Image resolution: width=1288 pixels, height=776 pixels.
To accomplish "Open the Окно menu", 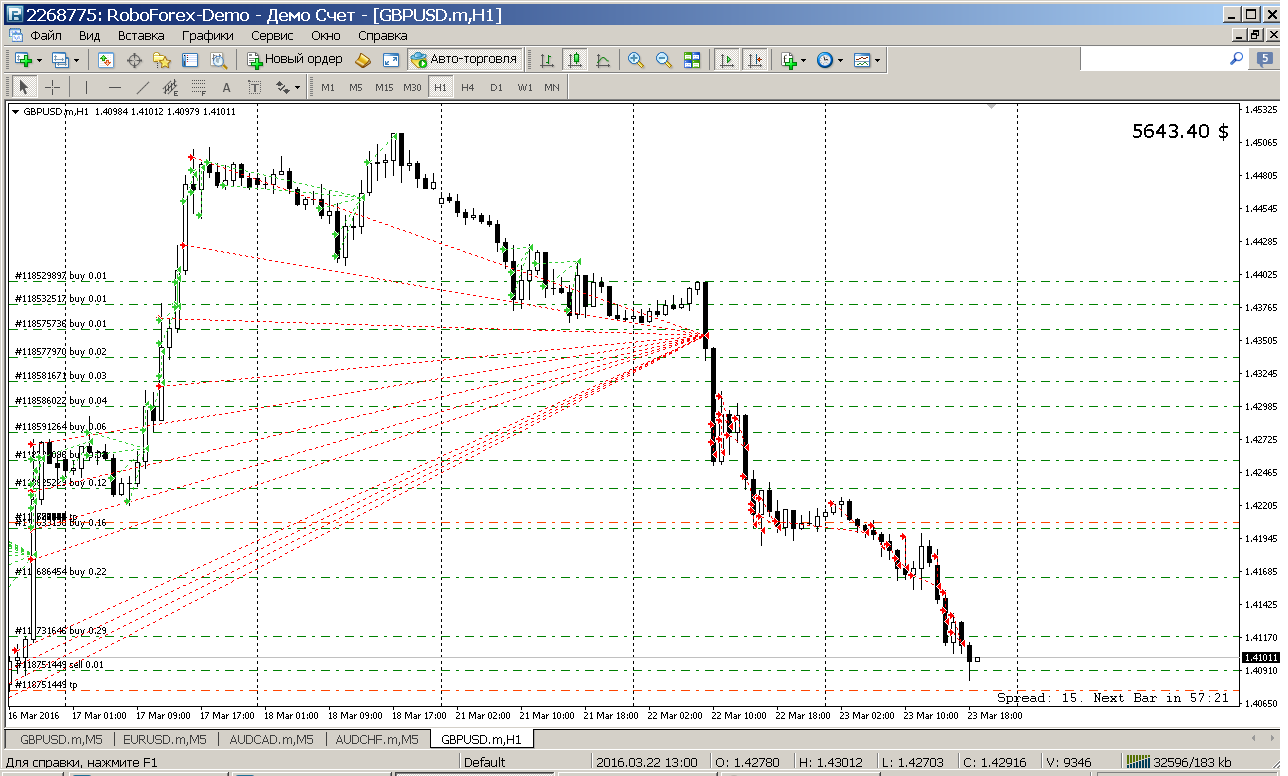I will coord(325,35).
